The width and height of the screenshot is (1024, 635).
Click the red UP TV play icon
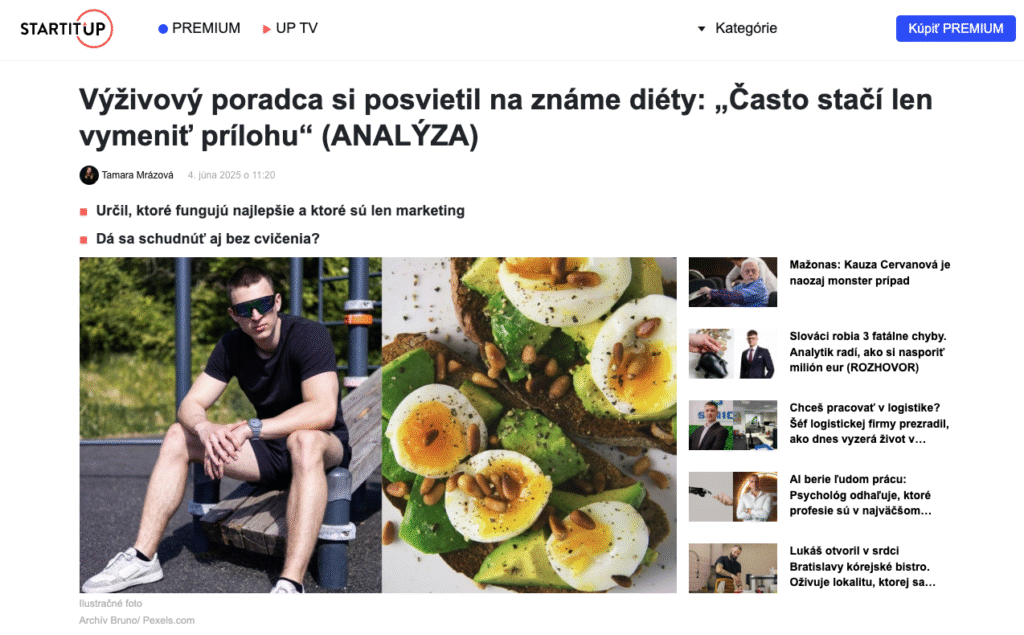pyautogui.click(x=266, y=29)
